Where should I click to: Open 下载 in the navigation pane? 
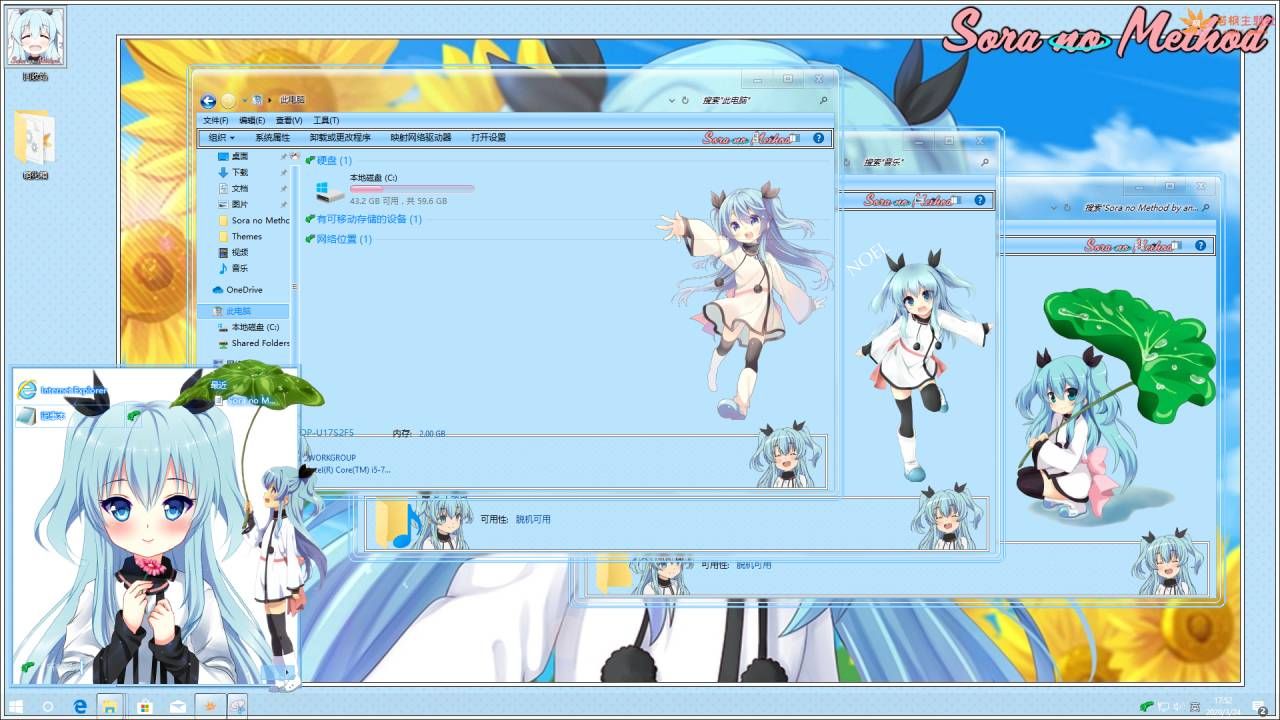click(233, 172)
